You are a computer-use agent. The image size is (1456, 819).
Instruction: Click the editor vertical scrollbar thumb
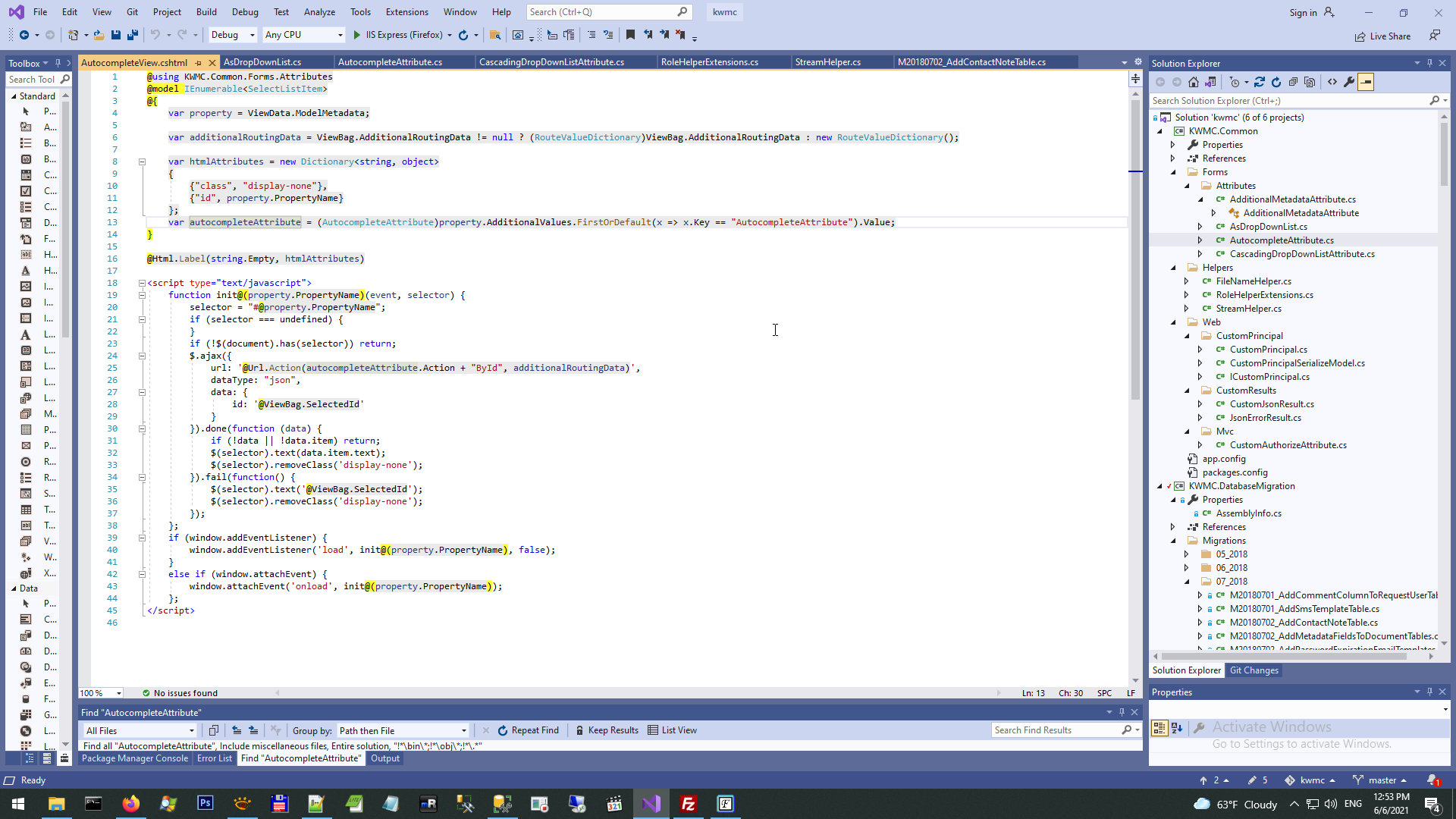coord(1135,250)
